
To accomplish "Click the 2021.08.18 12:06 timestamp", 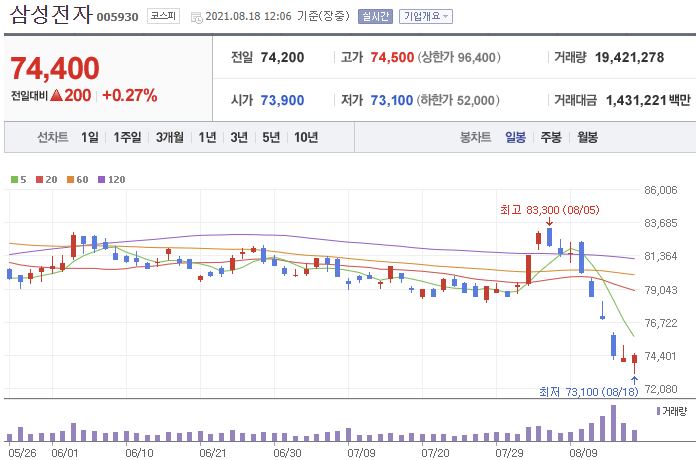I will [248, 16].
